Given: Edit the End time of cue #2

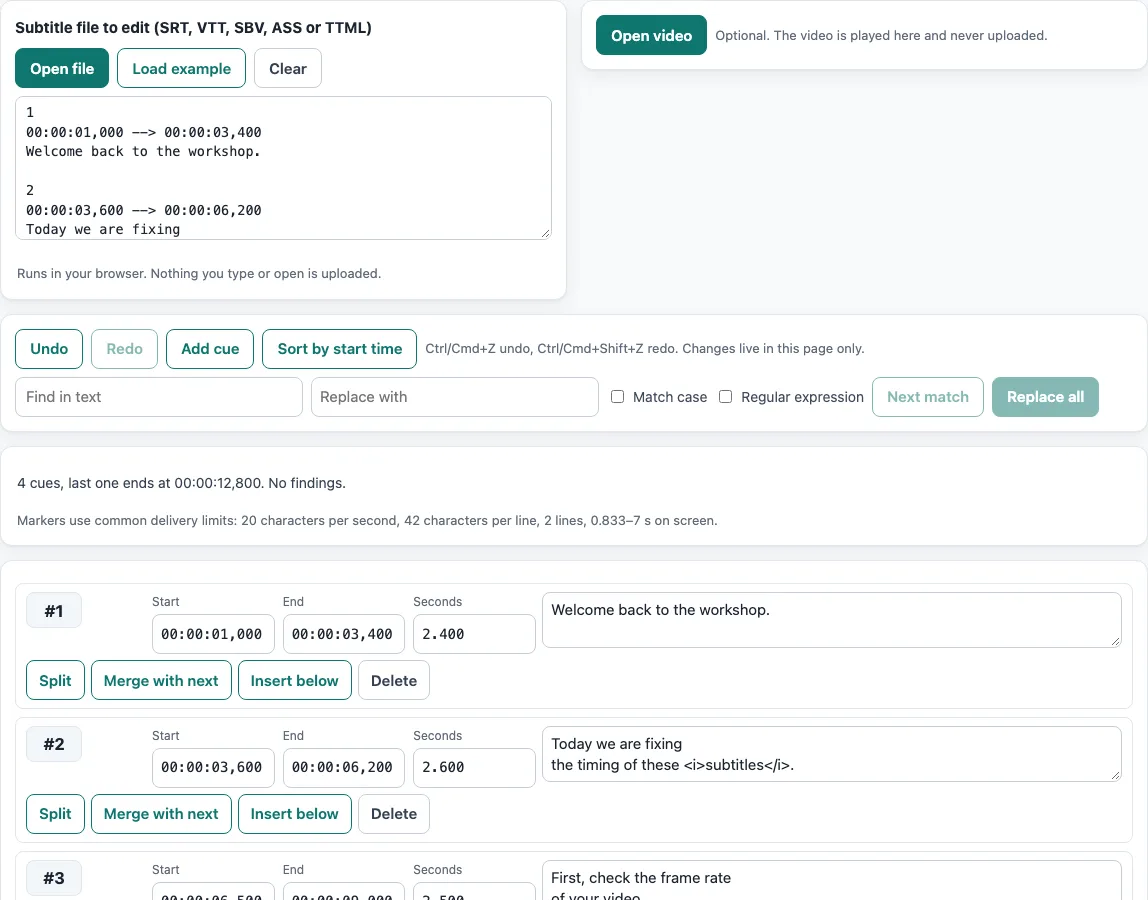Looking at the screenshot, I should (343, 767).
